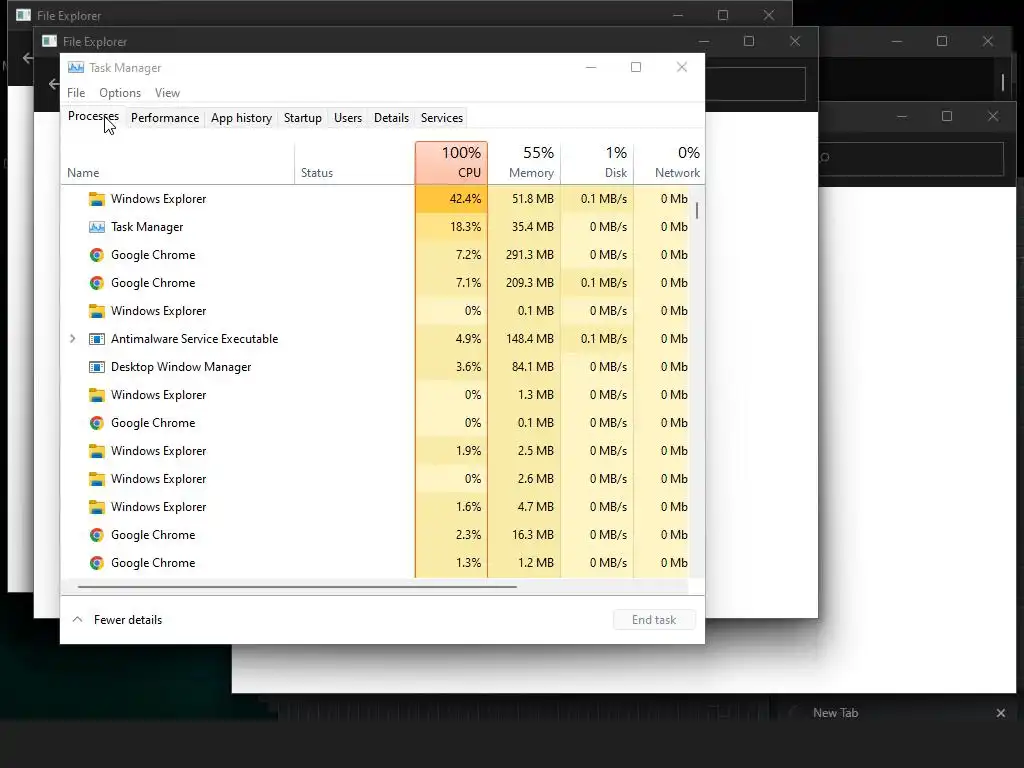The height and width of the screenshot is (768, 1024).
Task: Click the Chrome icon in the 1.2 MB row
Action: [97, 563]
